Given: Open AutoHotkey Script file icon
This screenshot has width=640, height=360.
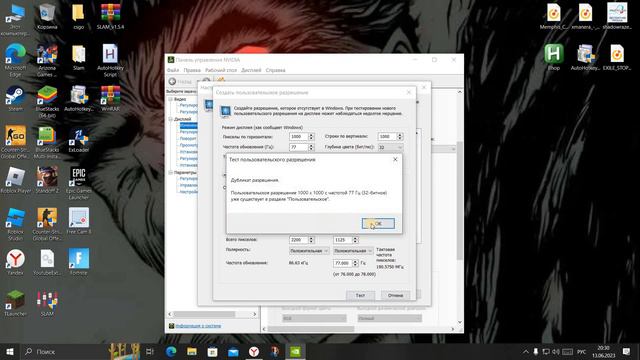Looking at the screenshot, I should [x=110, y=60].
